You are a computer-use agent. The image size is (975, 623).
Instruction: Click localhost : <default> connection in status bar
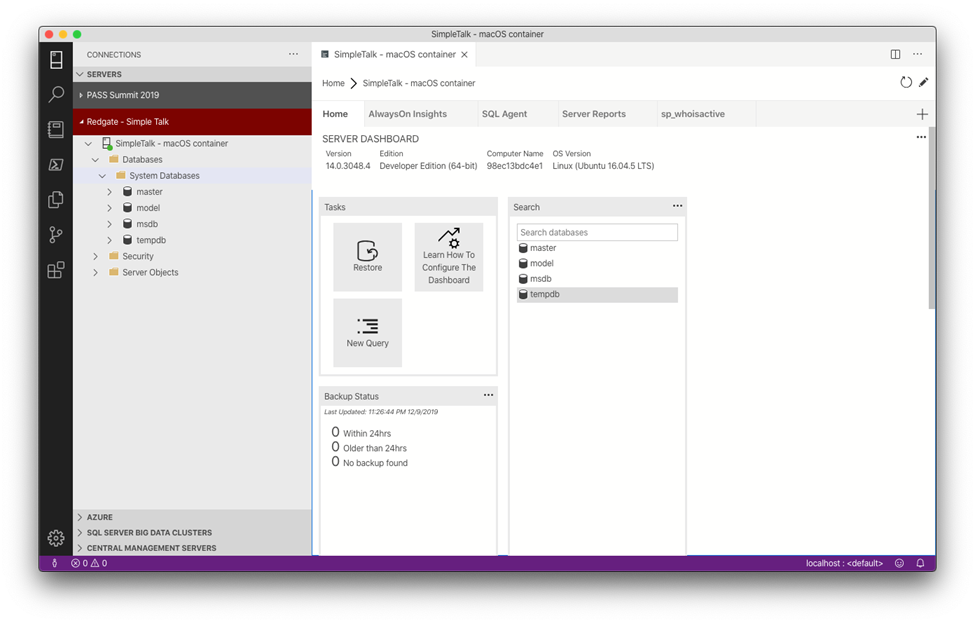844,563
